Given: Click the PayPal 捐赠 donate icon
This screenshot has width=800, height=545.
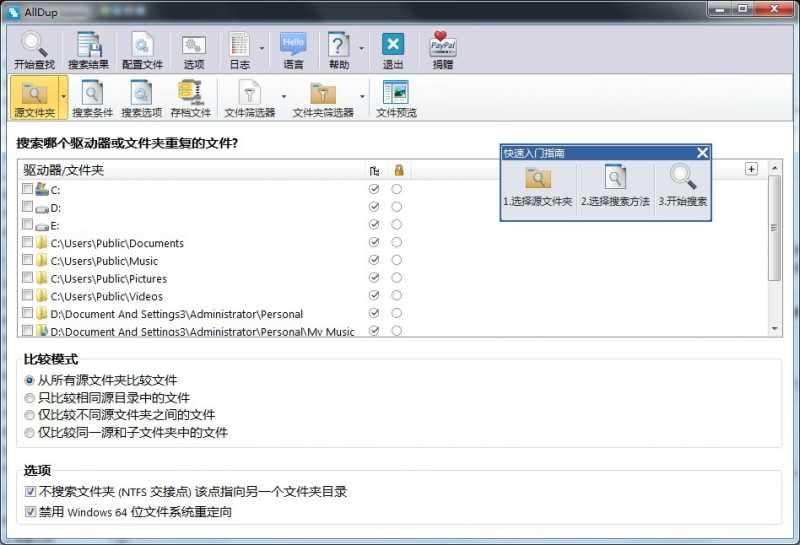Looking at the screenshot, I should click(x=442, y=50).
